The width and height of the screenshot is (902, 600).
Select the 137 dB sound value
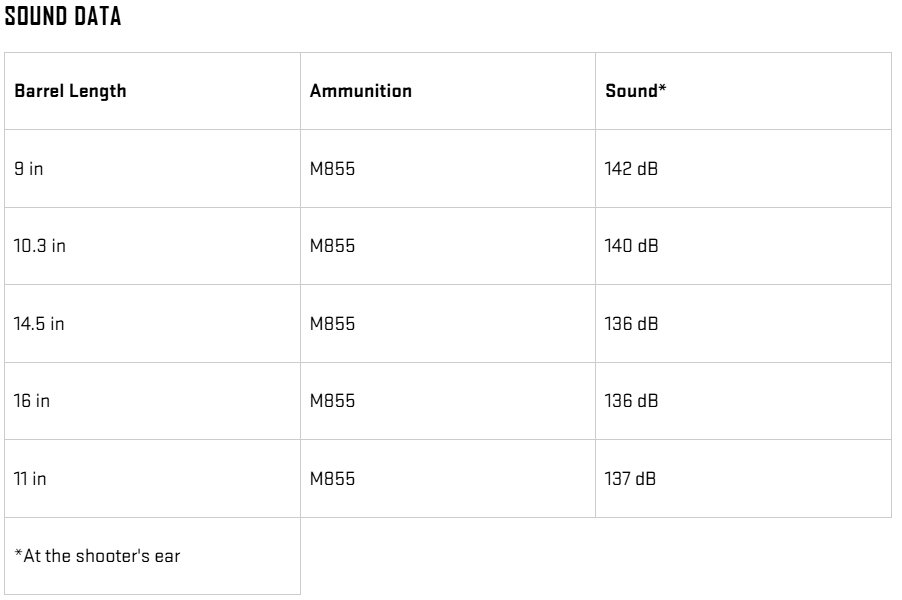click(x=631, y=479)
